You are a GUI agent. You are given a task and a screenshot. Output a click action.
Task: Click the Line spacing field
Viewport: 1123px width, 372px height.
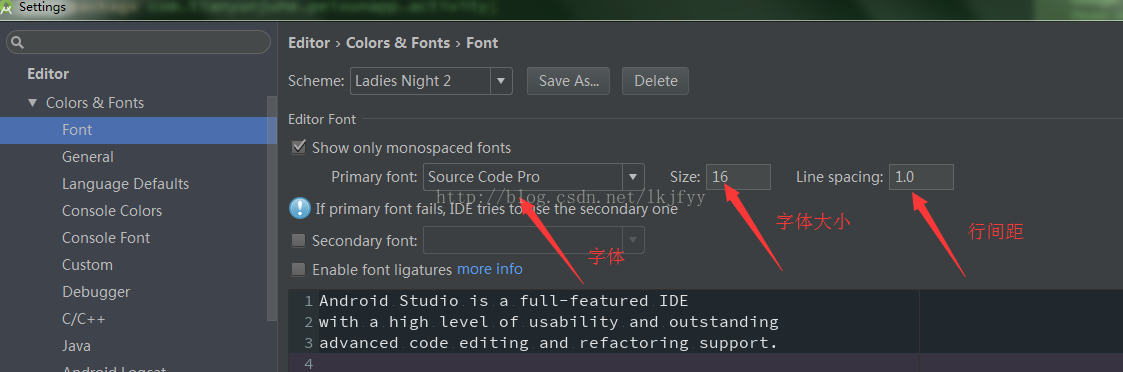coord(921,177)
